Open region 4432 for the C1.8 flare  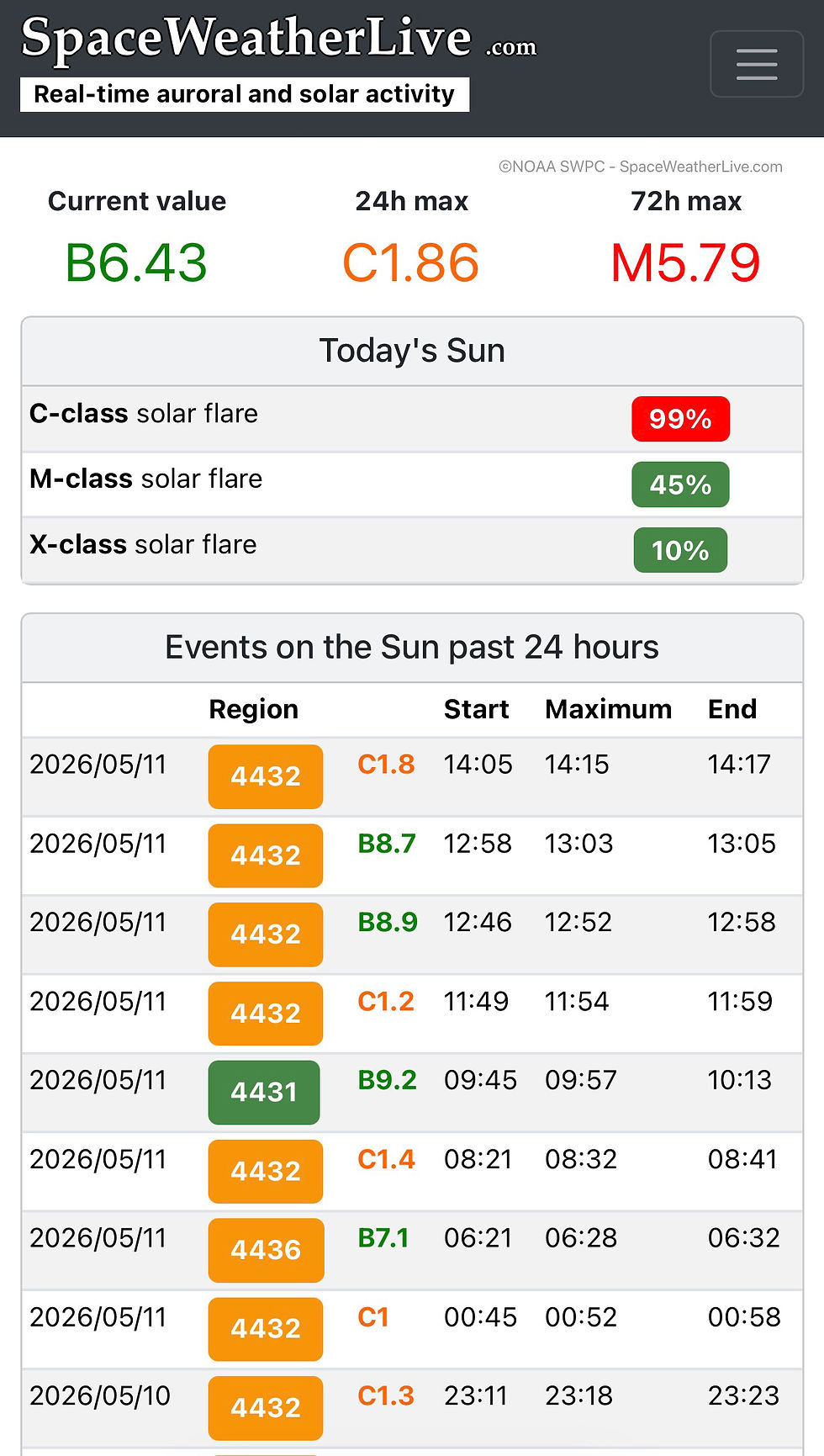pos(266,776)
